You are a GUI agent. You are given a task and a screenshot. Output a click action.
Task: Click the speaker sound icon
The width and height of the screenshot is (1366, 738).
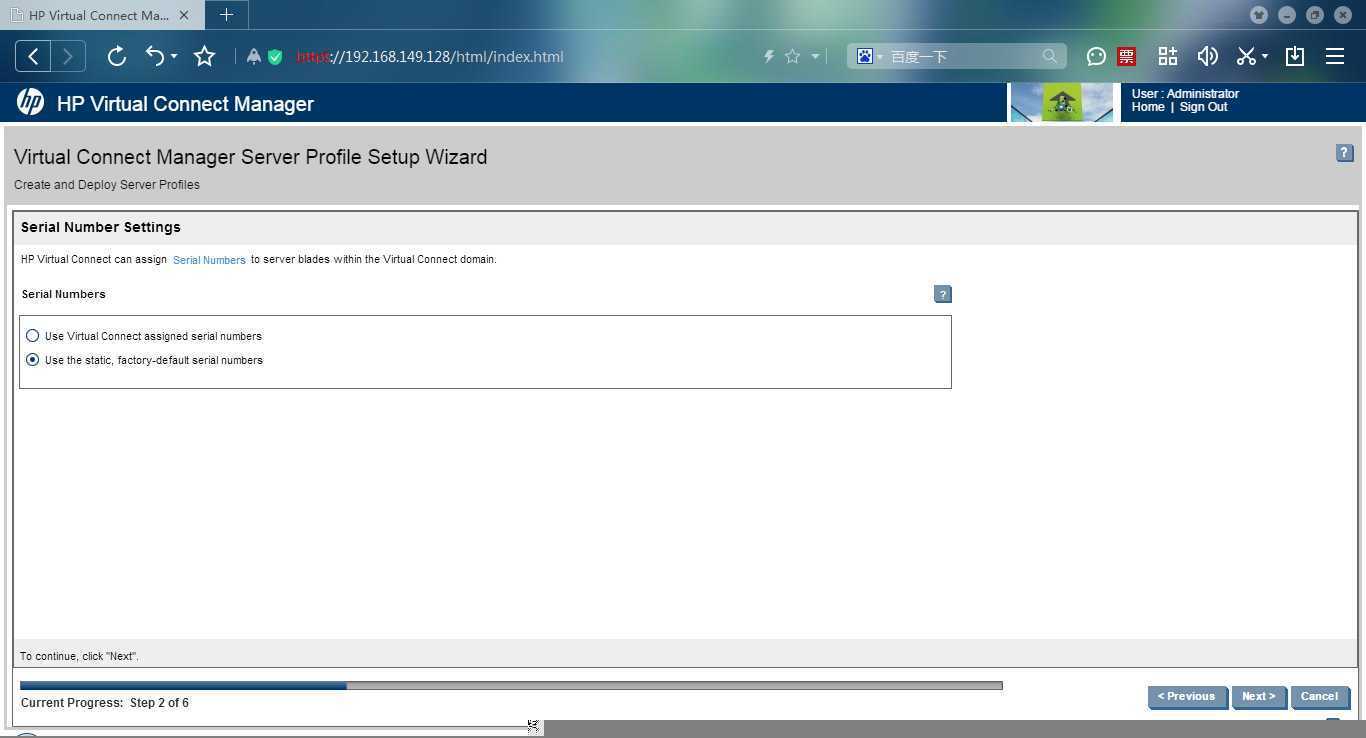pos(1208,57)
